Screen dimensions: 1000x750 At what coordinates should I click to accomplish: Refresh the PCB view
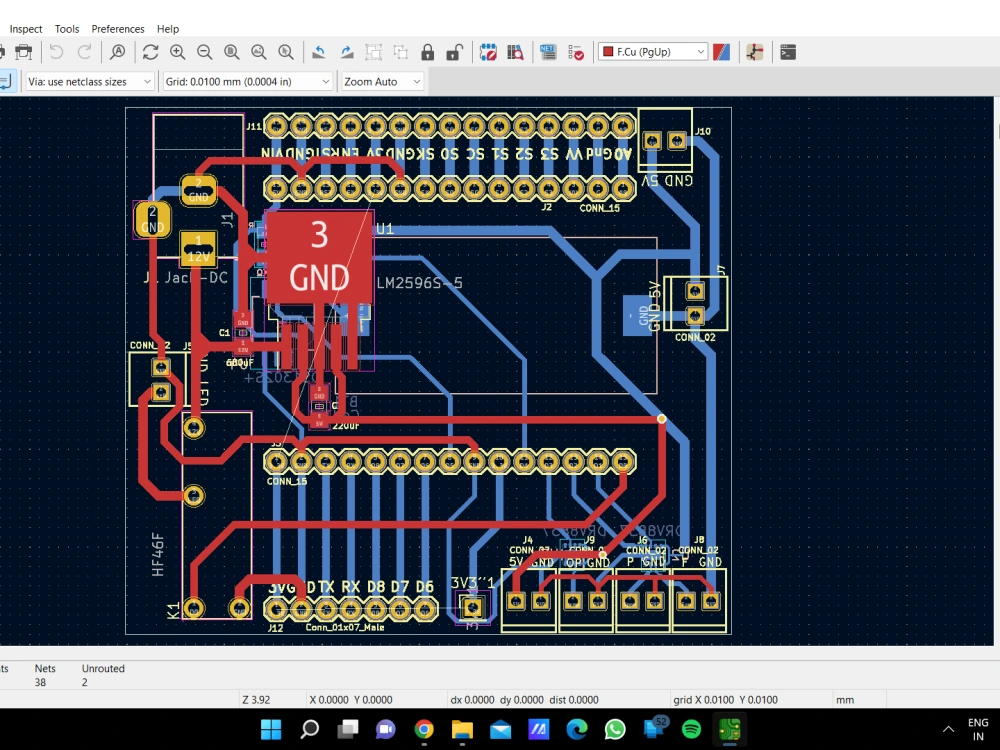pos(151,51)
